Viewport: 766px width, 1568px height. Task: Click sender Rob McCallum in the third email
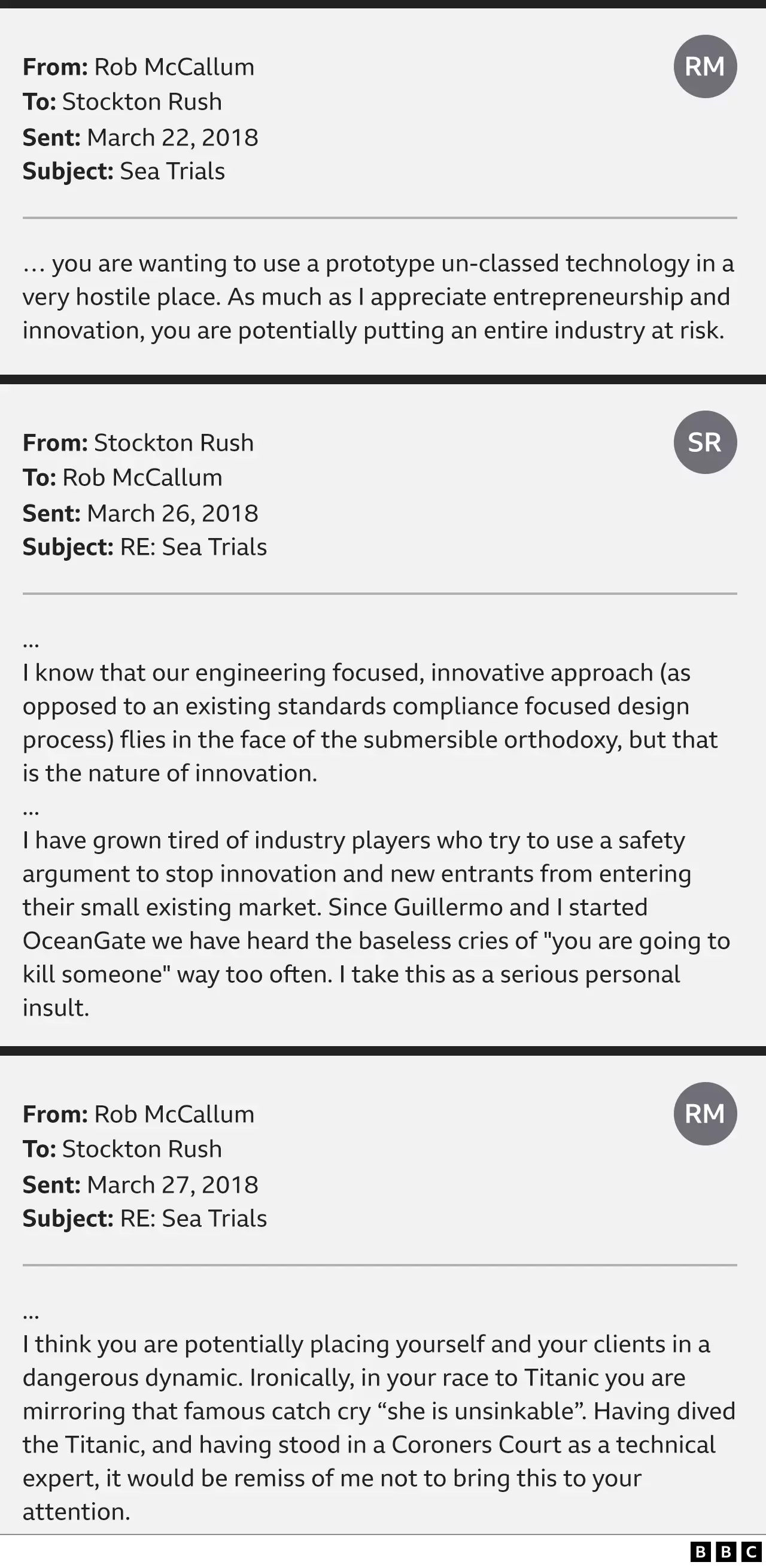click(x=174, y=1114)
